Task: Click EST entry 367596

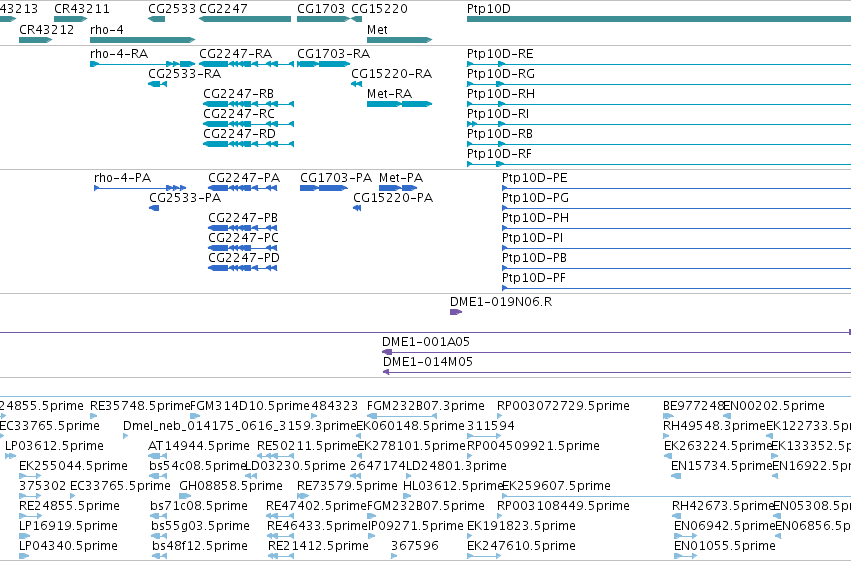Action: (x=415, y=546)
